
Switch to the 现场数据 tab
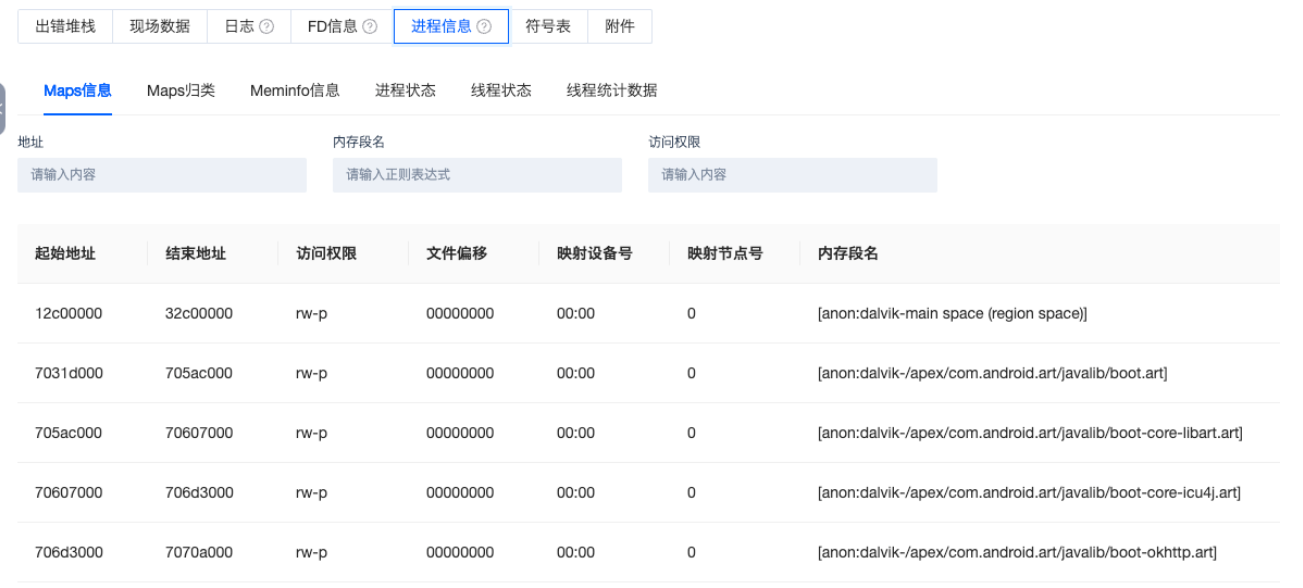159,27
